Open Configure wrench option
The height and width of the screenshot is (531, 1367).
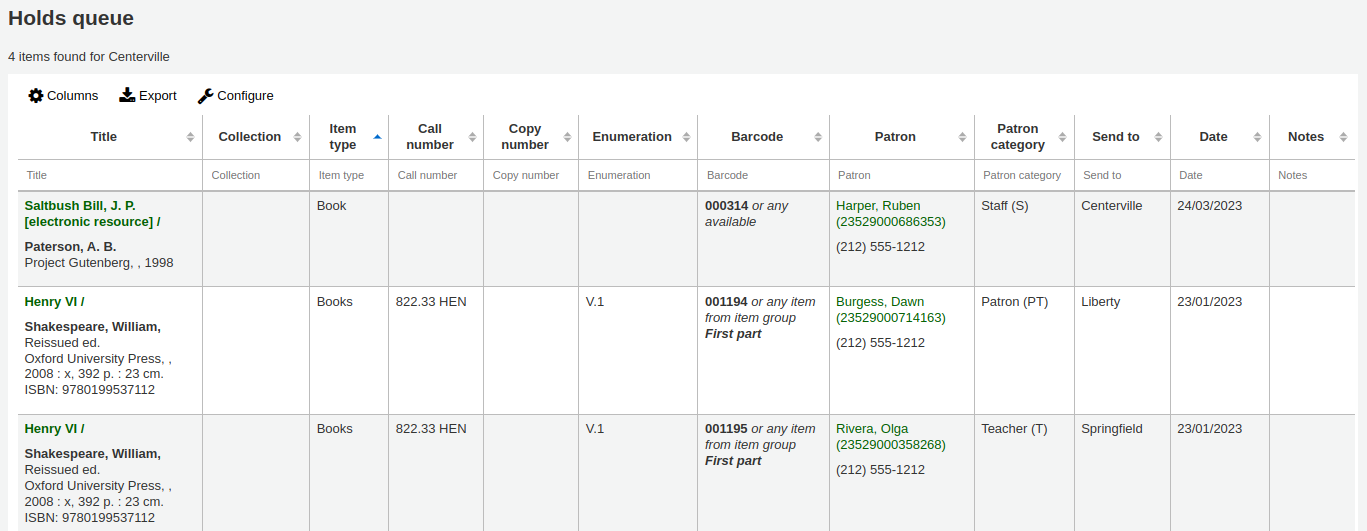(205, 96)
